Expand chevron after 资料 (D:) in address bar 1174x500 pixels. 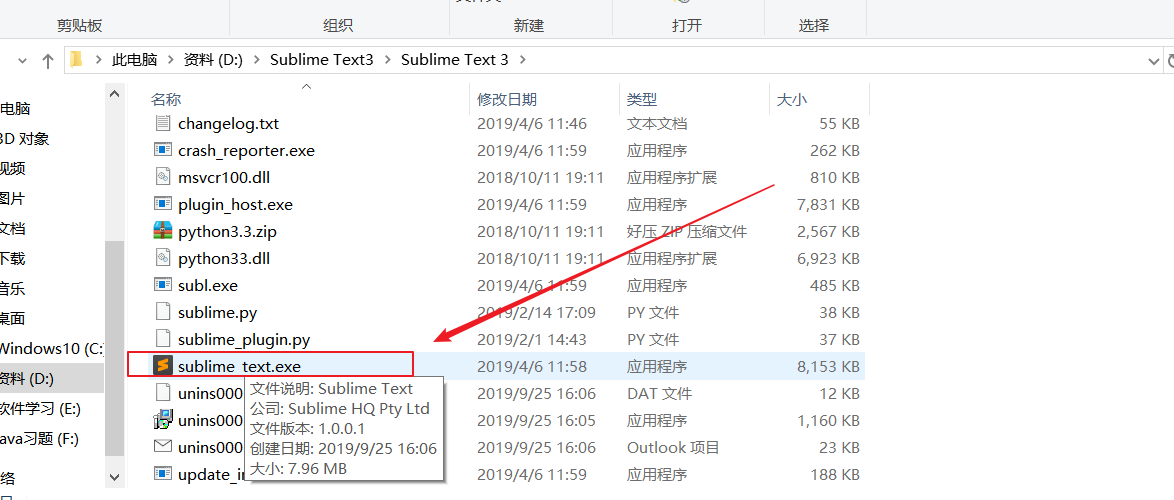(256, 60)
